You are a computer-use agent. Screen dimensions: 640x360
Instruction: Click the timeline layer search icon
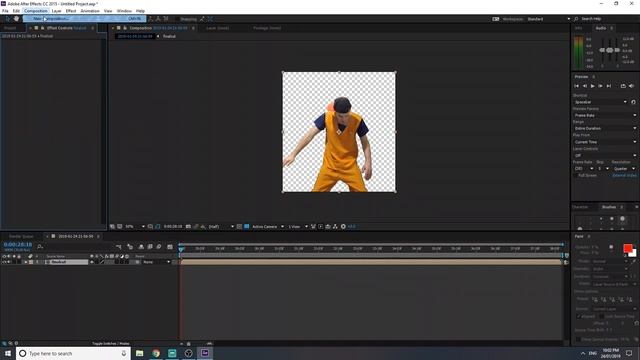40,247
